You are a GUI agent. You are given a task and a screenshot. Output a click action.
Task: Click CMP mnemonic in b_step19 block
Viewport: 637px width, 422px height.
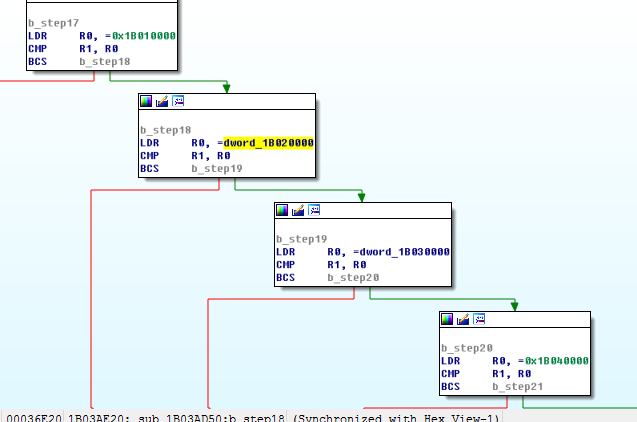[286, 265]
